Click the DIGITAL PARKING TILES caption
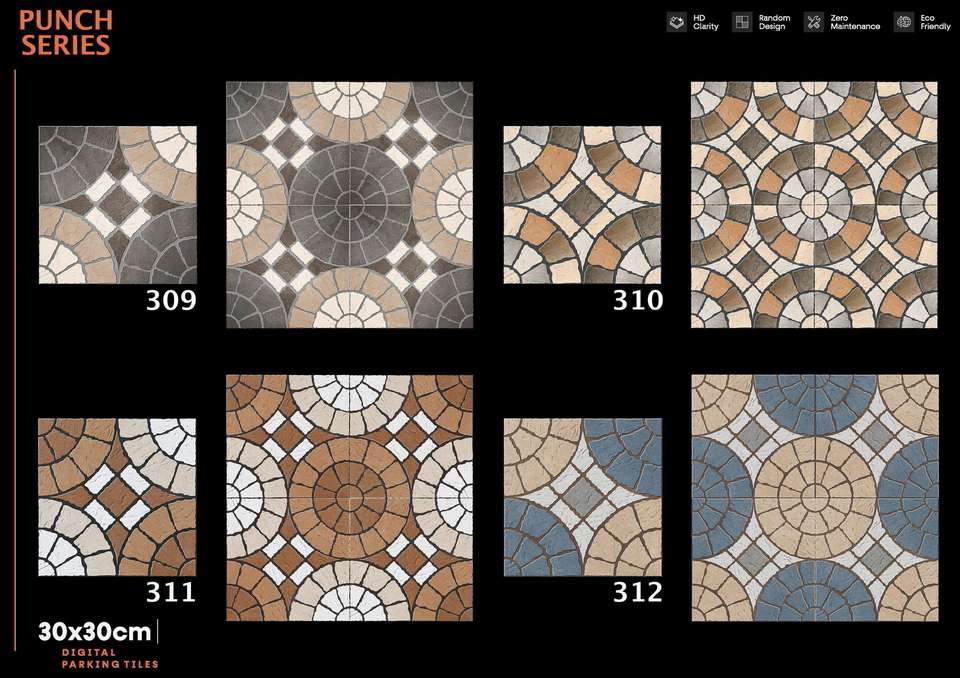This screenshot has width=960, height=678. tap(110, 658)
